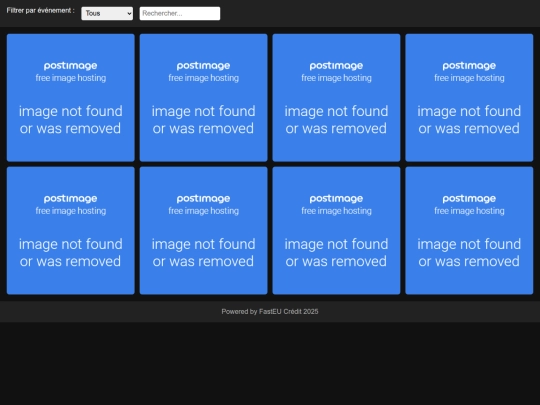Open the last thumbnail in the top row
540x405 pixels.
469,97
